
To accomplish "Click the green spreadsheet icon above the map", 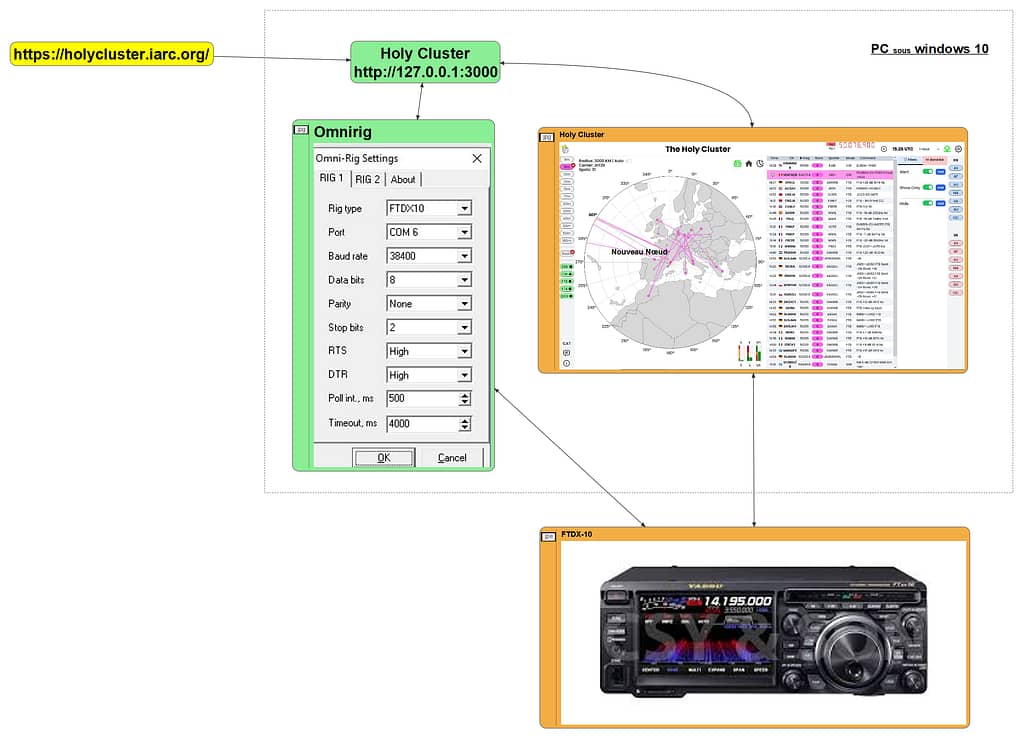I will [737, 164].
